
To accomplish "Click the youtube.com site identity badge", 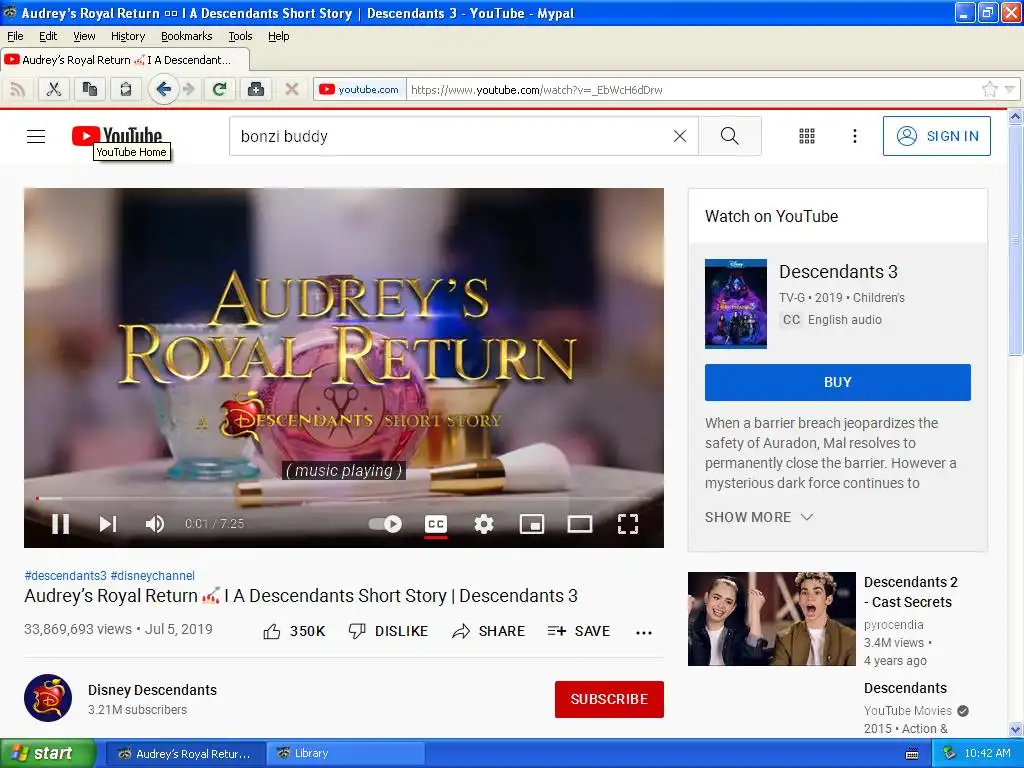I will pyautogui.click(x=359, y=89).
